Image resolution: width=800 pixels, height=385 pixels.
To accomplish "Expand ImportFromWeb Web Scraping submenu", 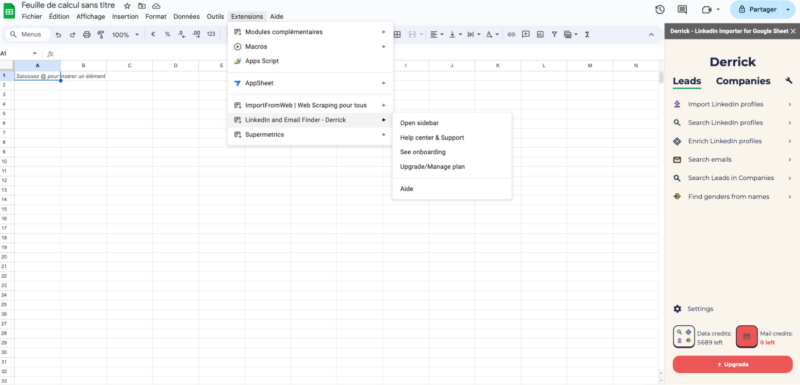I will pyautogui.click(x=310, y=106).
